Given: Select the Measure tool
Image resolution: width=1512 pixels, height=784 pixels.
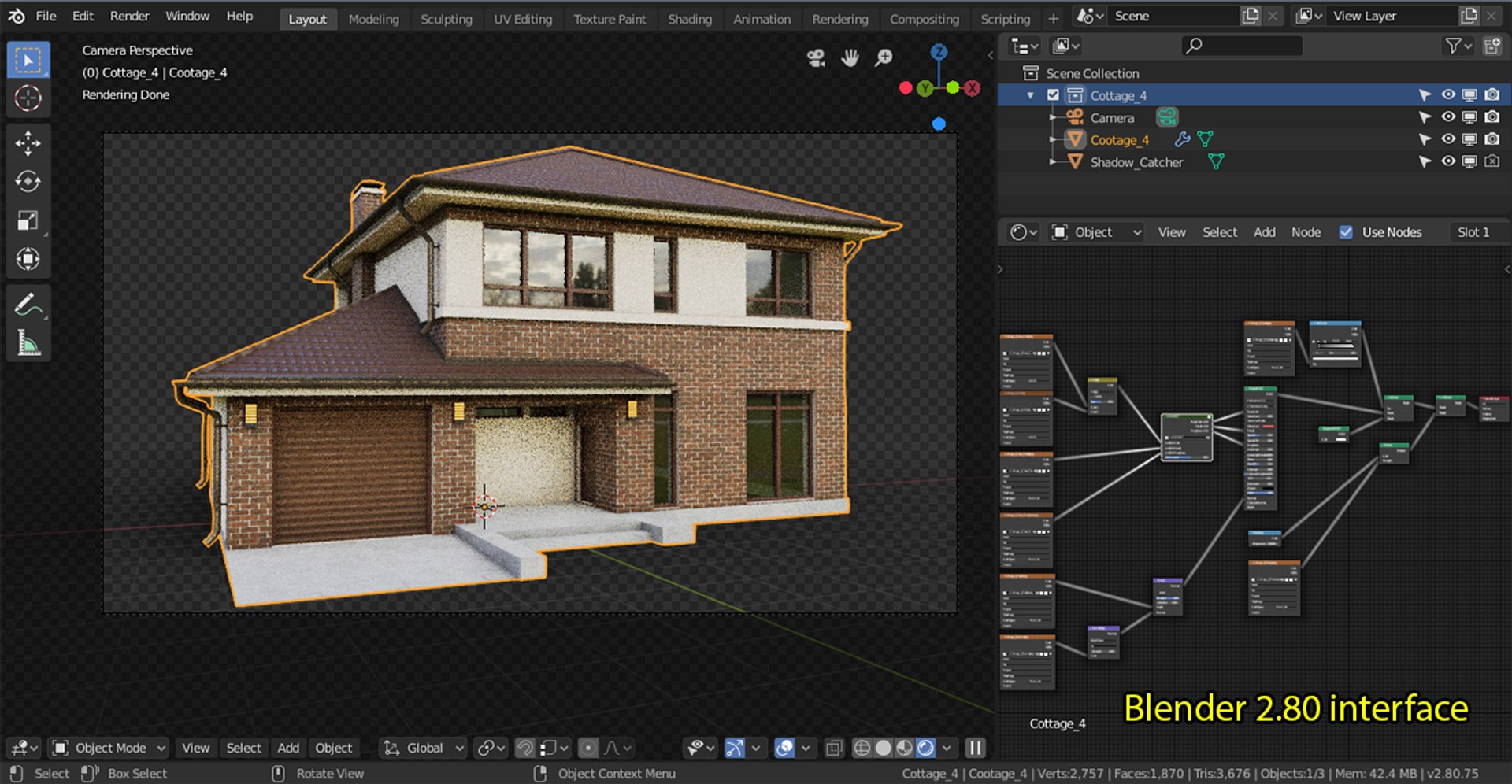Looking at the screenshot, I should (28, 343).
